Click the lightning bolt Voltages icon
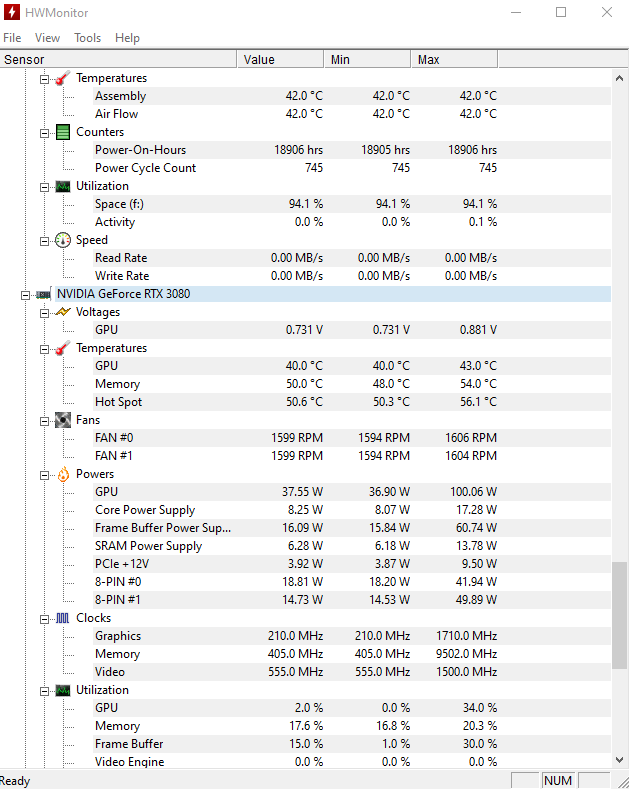The height and width of the screenshot is (789, 629). coord(63,312)
